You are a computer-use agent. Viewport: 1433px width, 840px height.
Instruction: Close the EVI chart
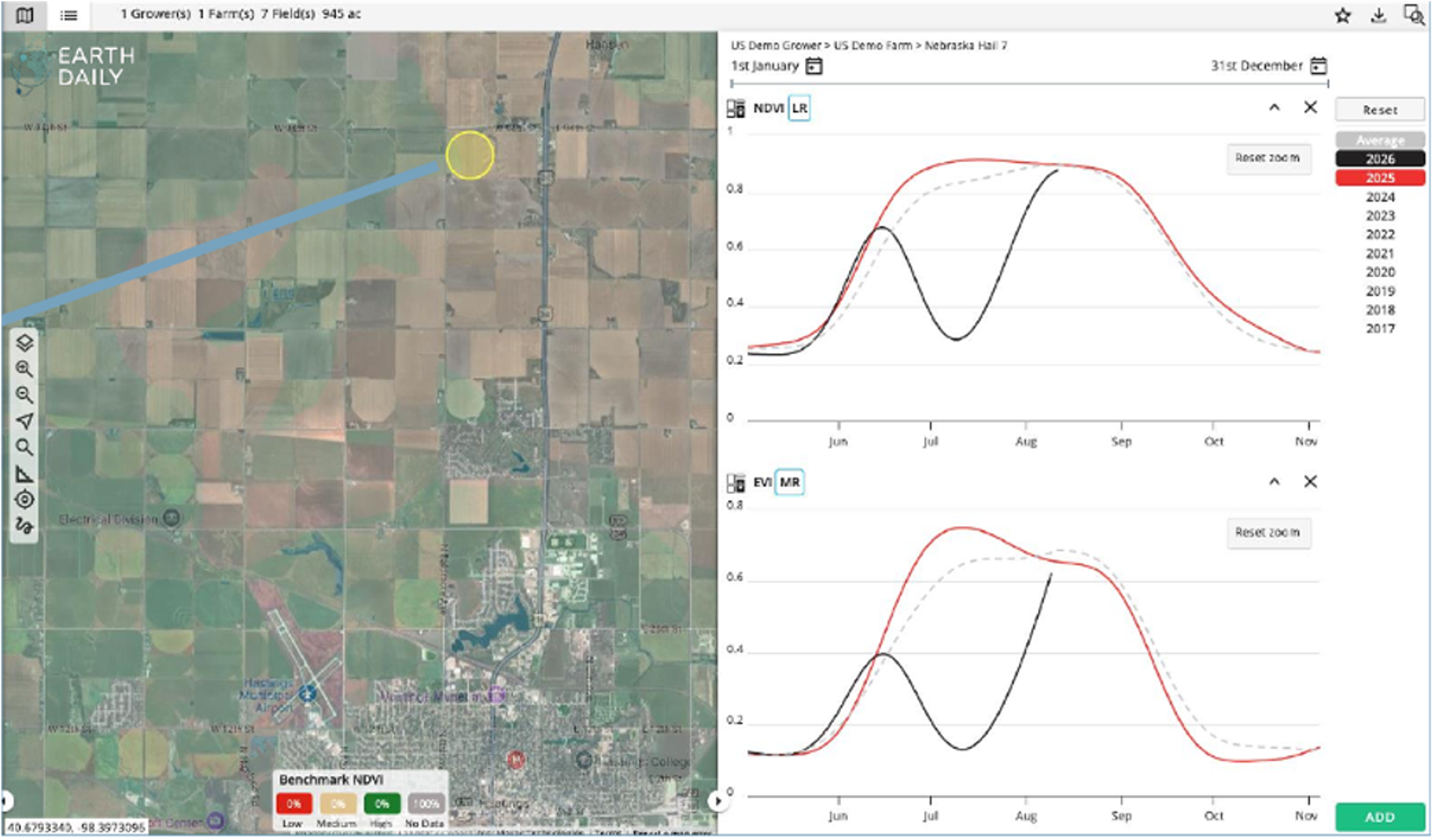point(1310,481)
